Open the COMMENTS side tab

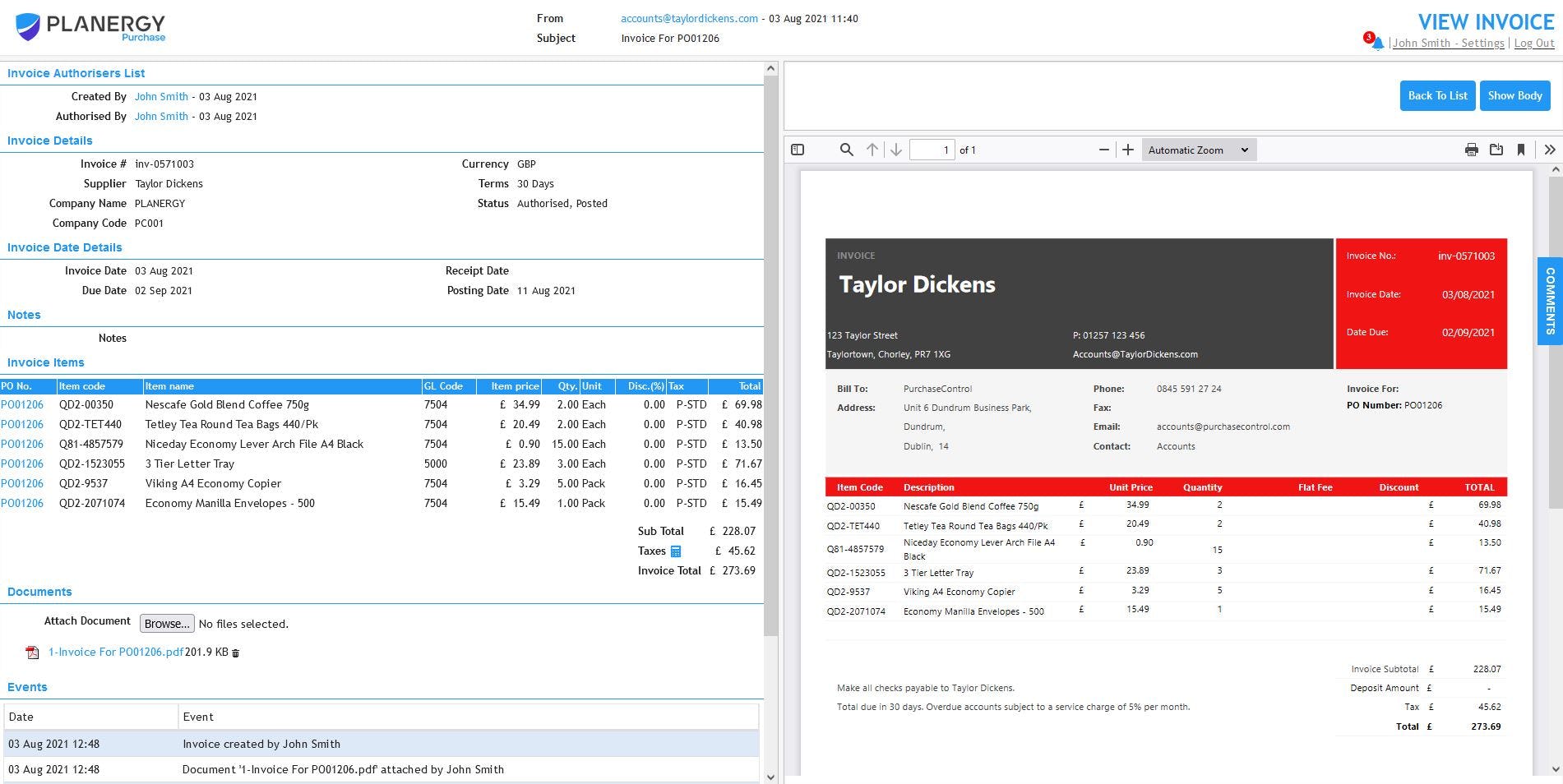pyautogui.click(x=1550, y=301)
